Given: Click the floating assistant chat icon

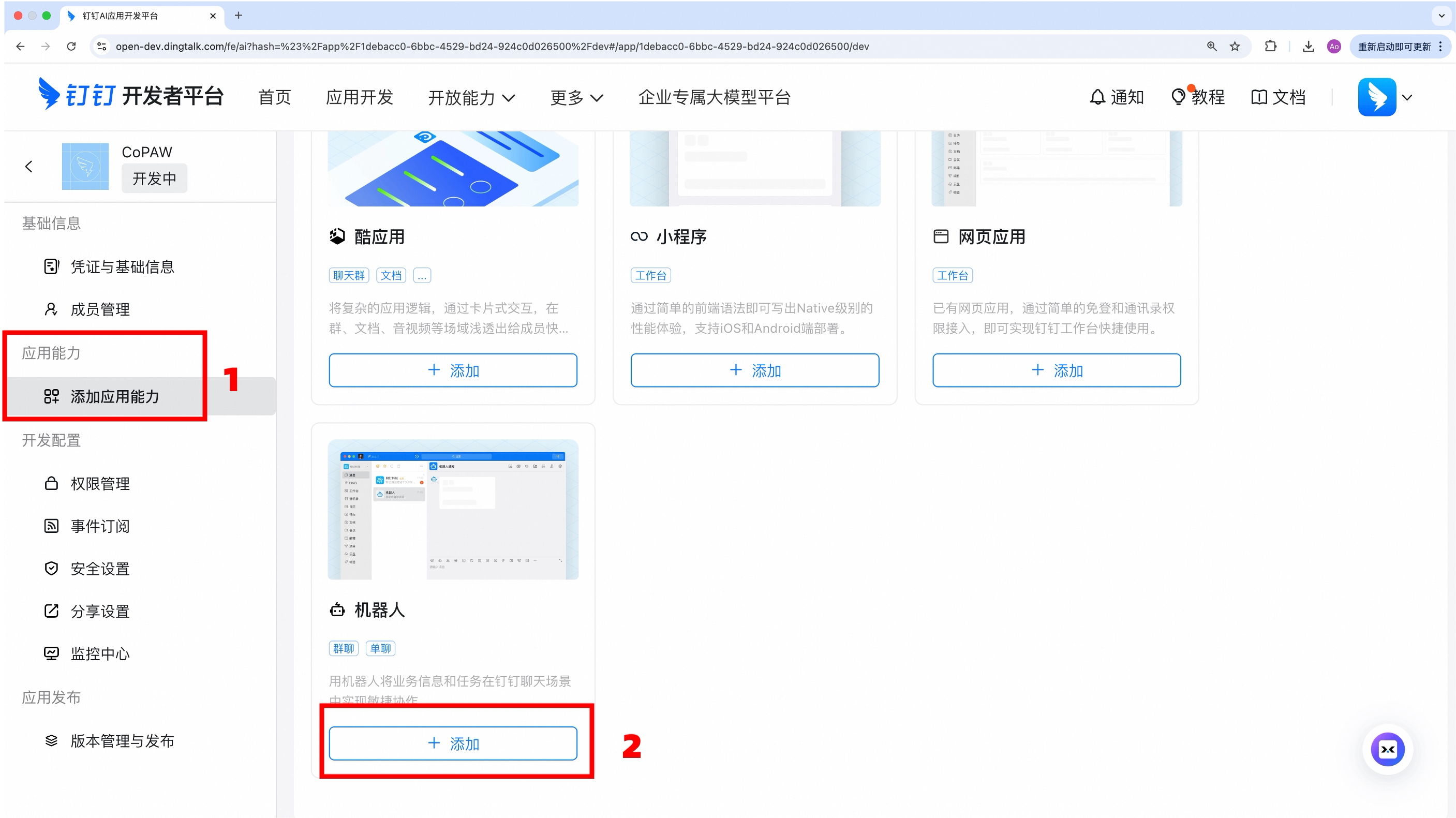Looking at the screenshot, I should [1387, 750].
